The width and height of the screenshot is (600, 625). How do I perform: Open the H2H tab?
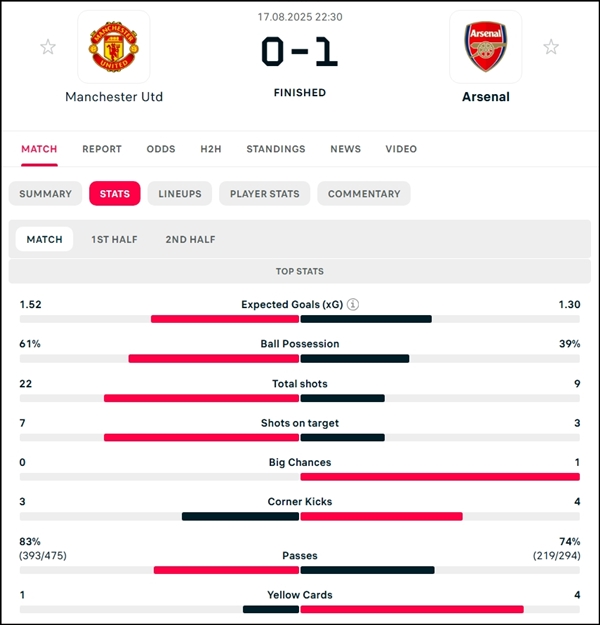(210, 149)
